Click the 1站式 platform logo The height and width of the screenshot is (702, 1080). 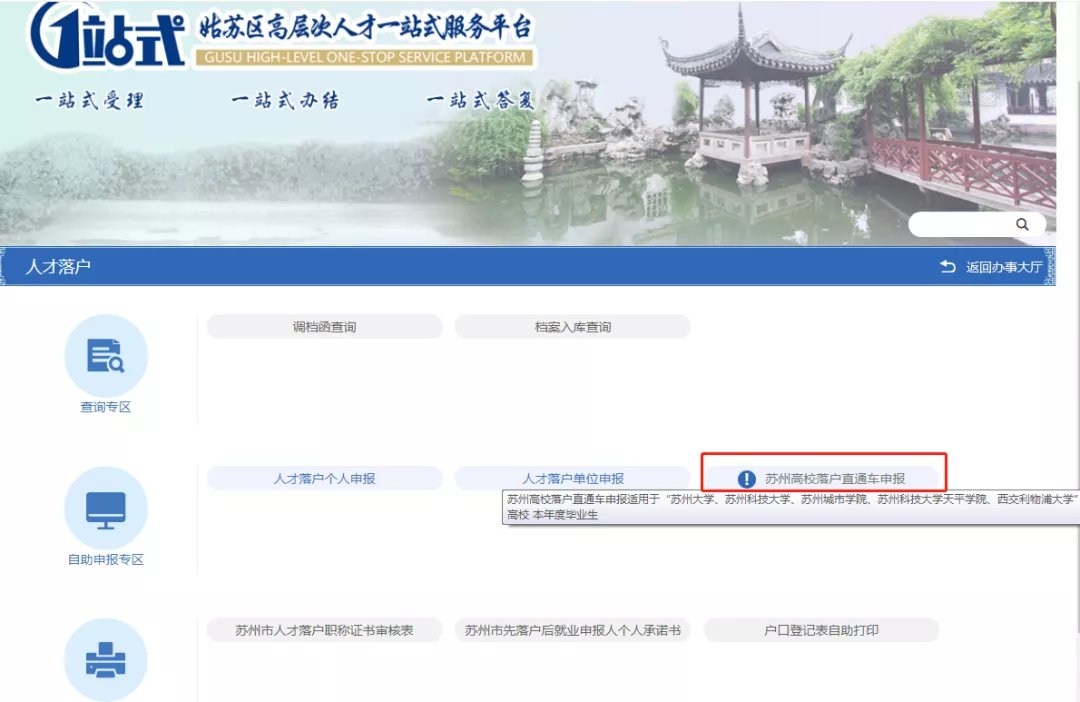[108, 37]
